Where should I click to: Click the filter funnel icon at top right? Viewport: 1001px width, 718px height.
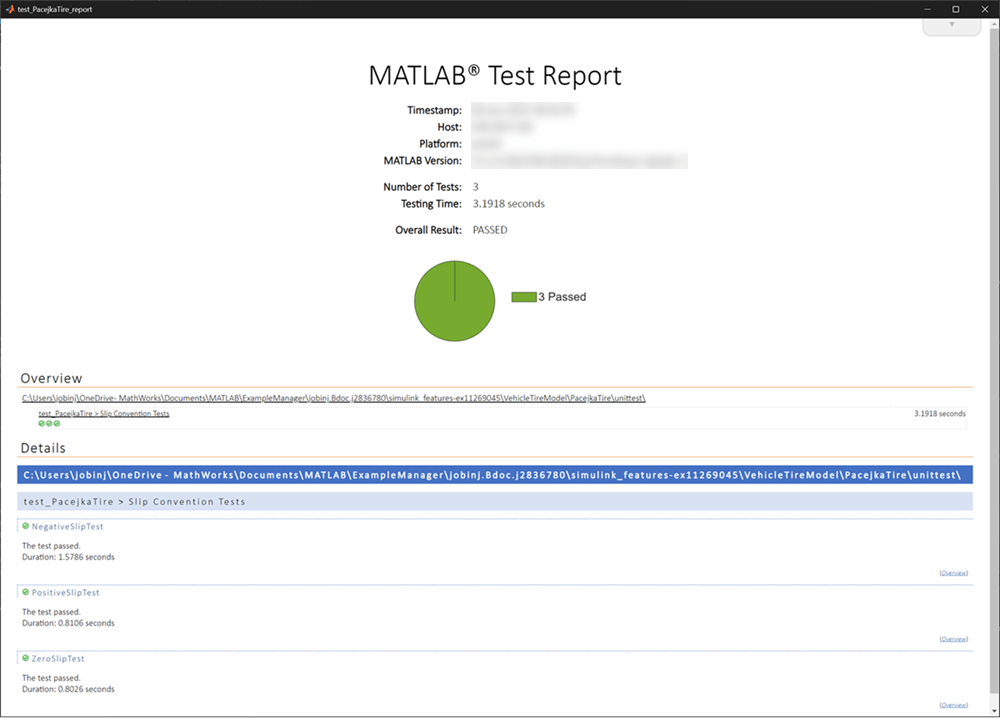coord(951,25)
